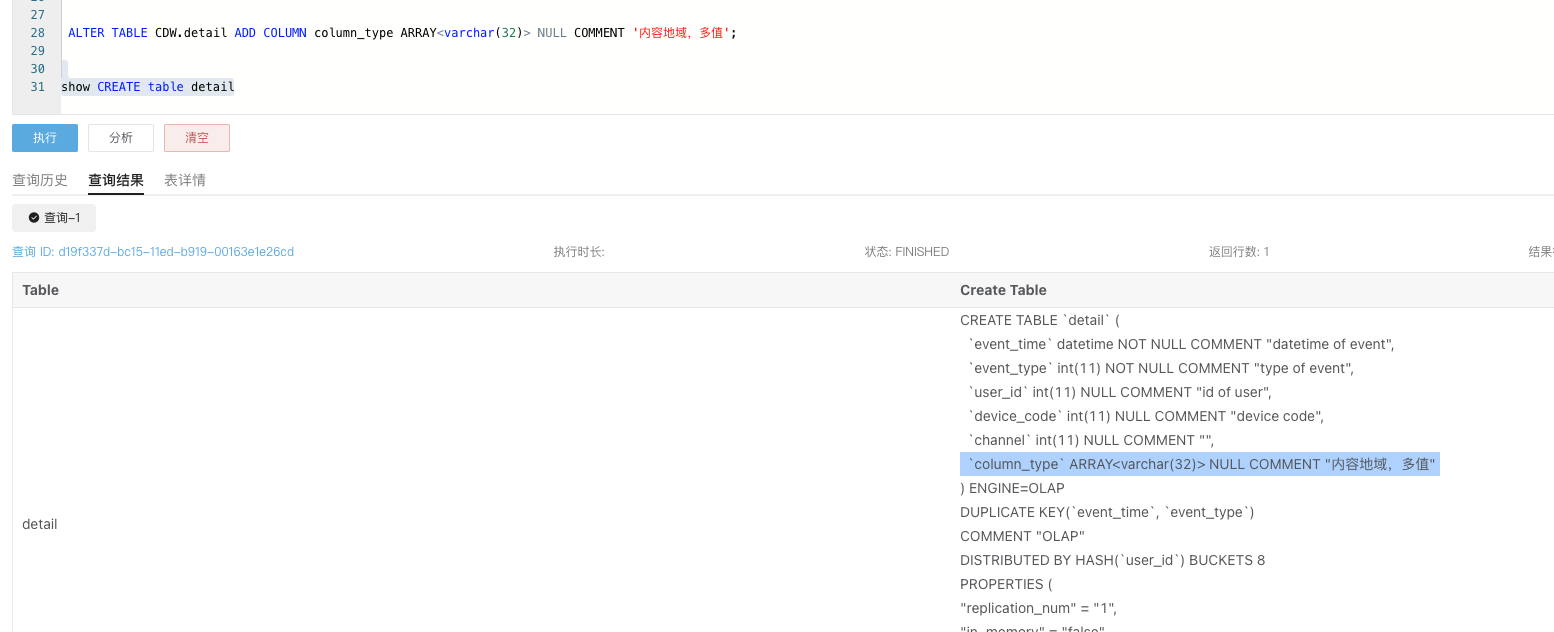Select the detail cell in Table column
1554x632 pixels.
40,524
